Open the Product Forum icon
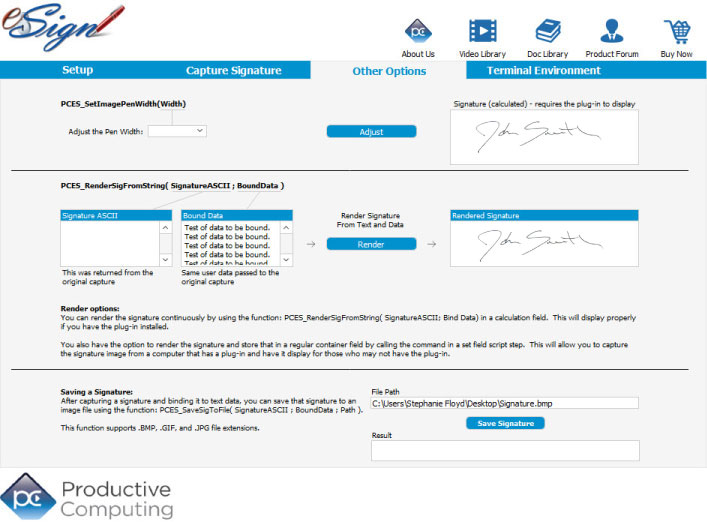The image size is (707, 524). pos(612,31)
